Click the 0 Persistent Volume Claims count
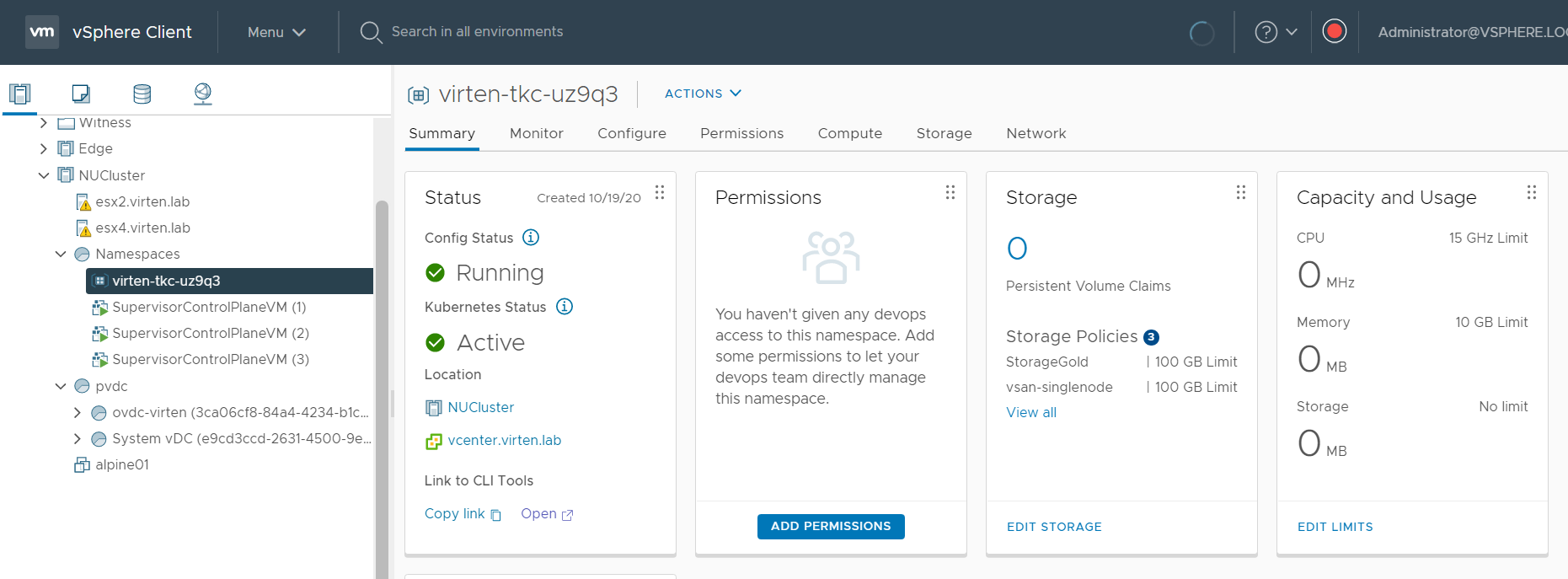The height and width of the screenshot is (579, 1568). (1017, 249)
